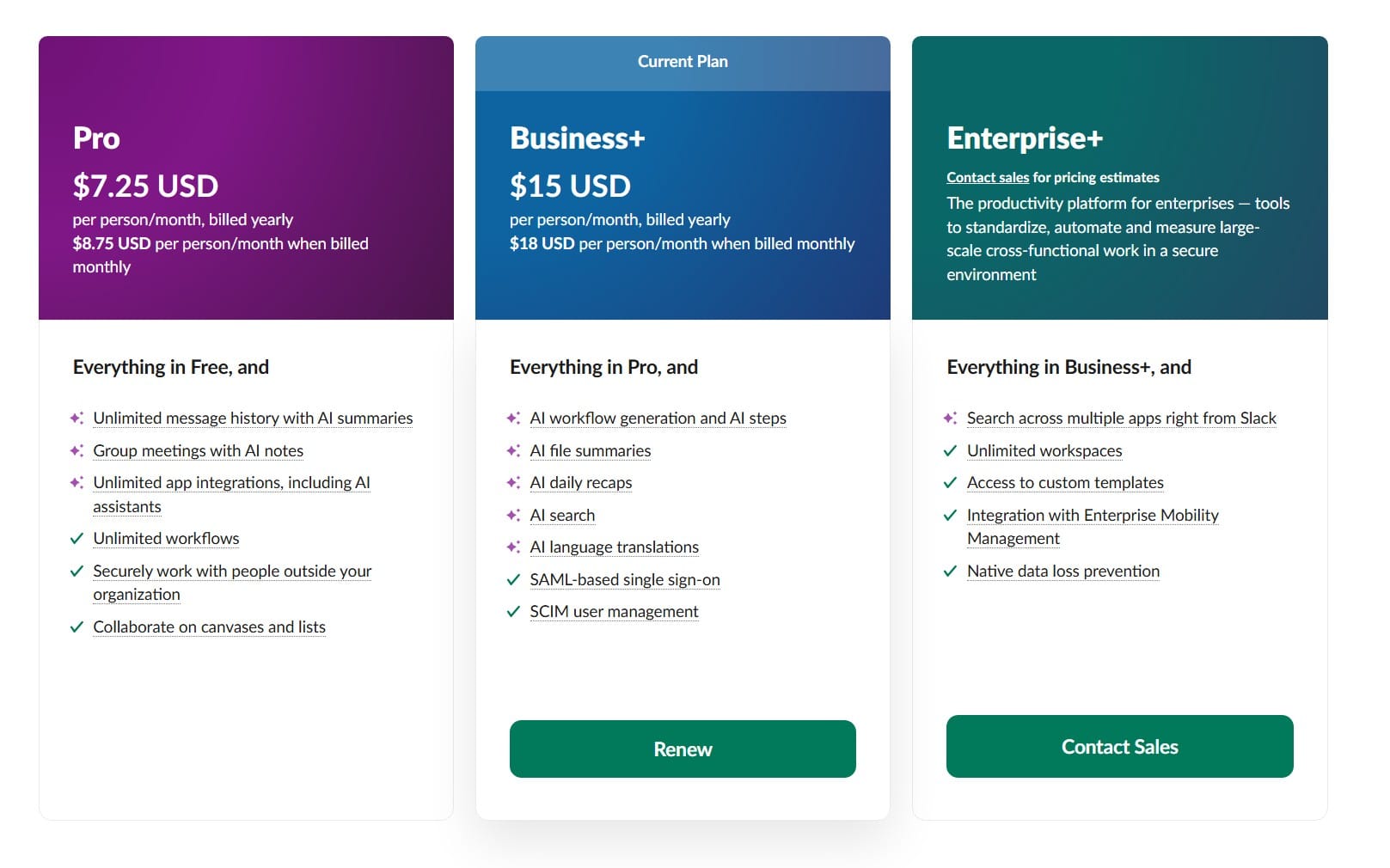Open the Collaborate on canvases and lists link
This screenshot has height=868, width=1390.
pos(209,627)
